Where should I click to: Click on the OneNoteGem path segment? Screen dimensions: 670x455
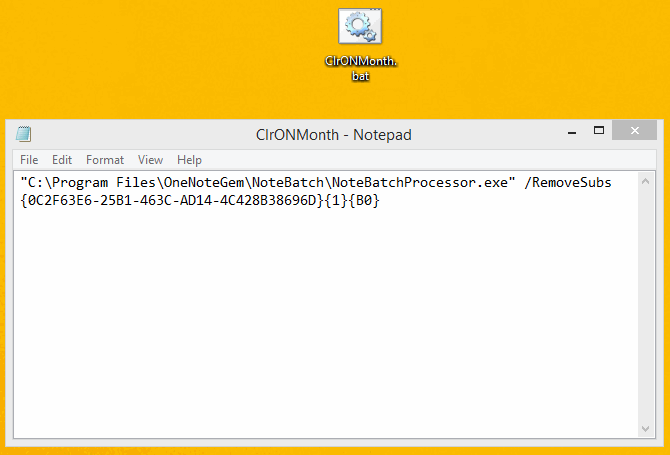pos(203,182)
